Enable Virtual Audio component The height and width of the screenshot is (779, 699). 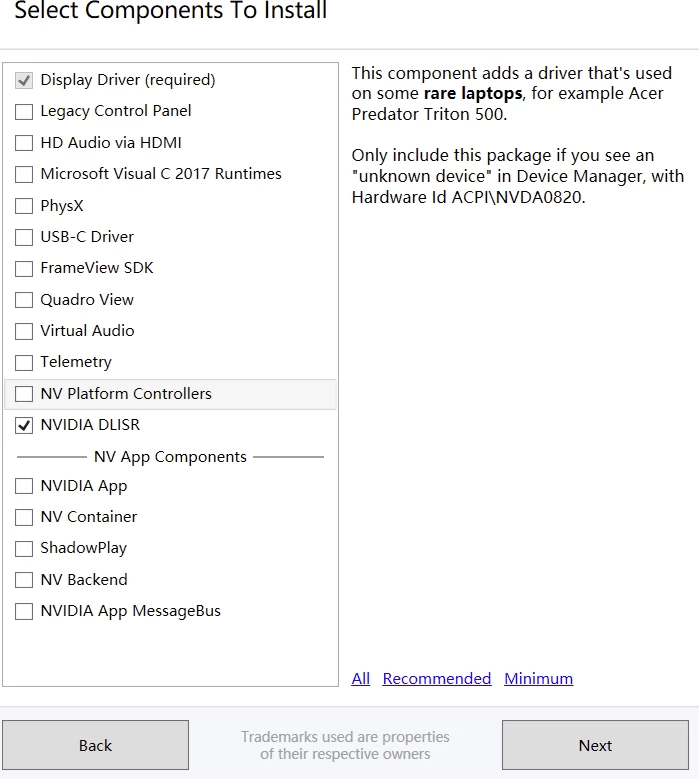[x=24, y=331]
